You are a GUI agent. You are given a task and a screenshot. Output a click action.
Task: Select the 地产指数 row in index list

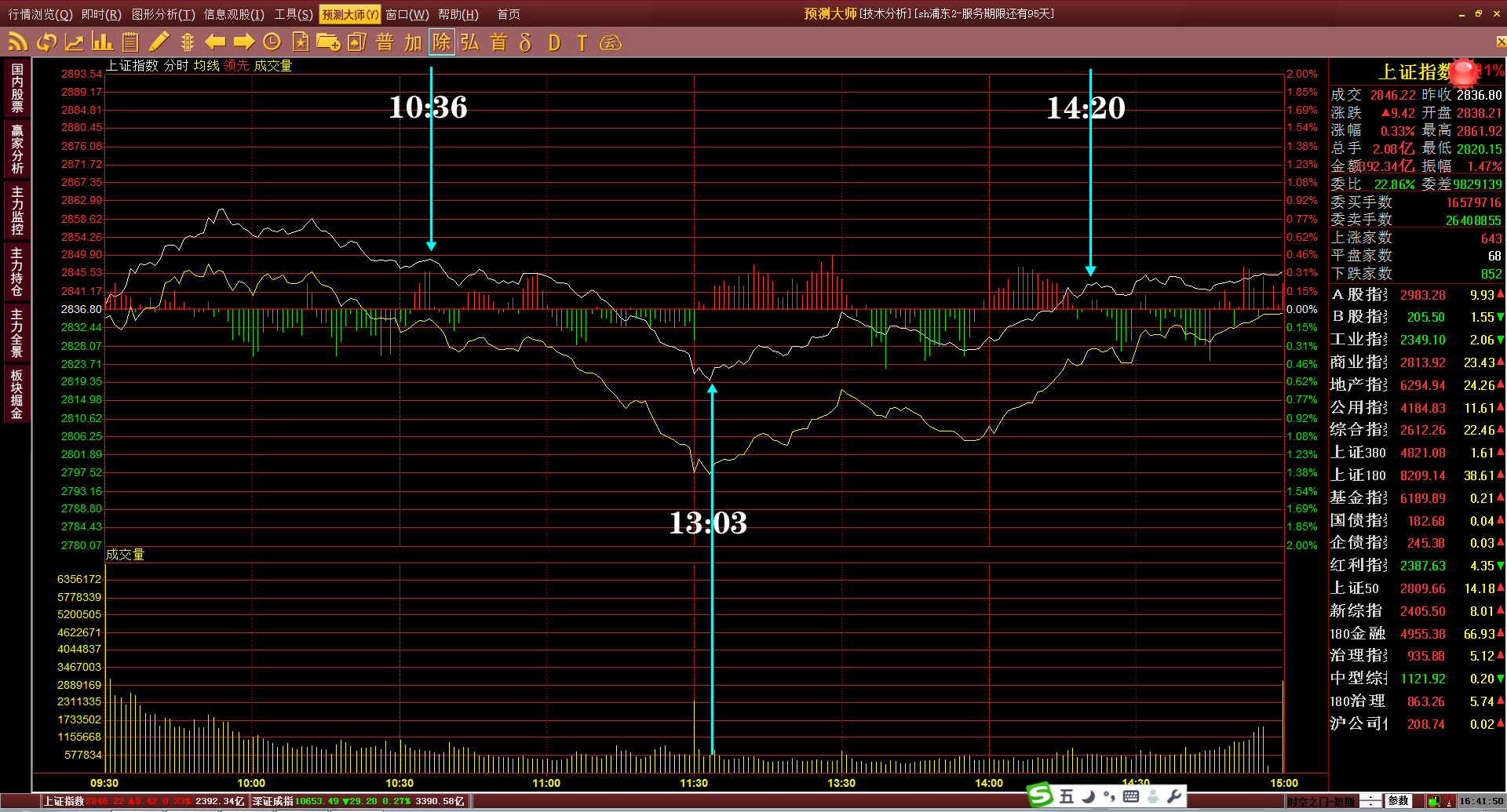[1418, 385]
